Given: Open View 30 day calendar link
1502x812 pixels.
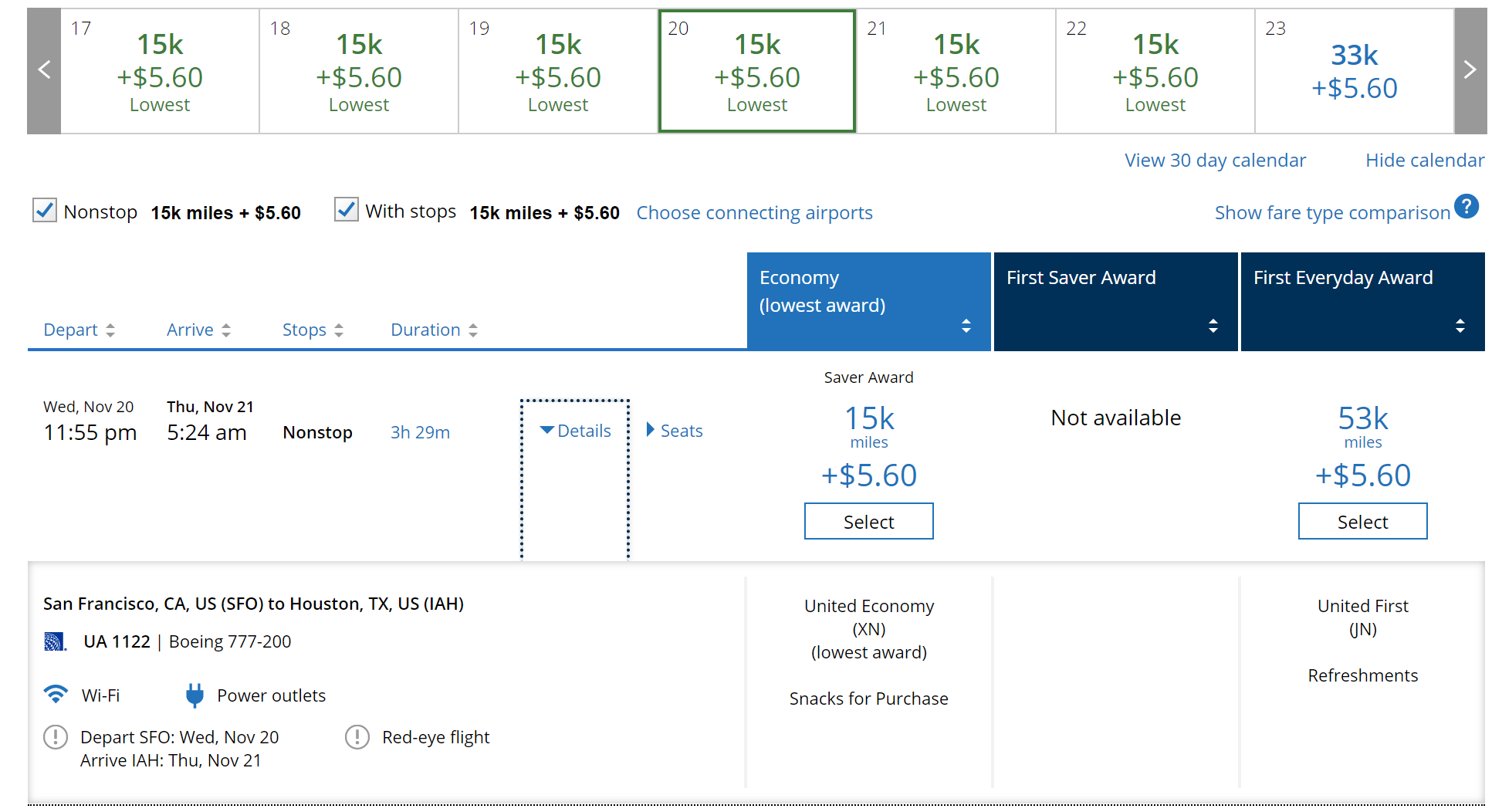Looking at the screenshot, I should (x=1215, y=161).
